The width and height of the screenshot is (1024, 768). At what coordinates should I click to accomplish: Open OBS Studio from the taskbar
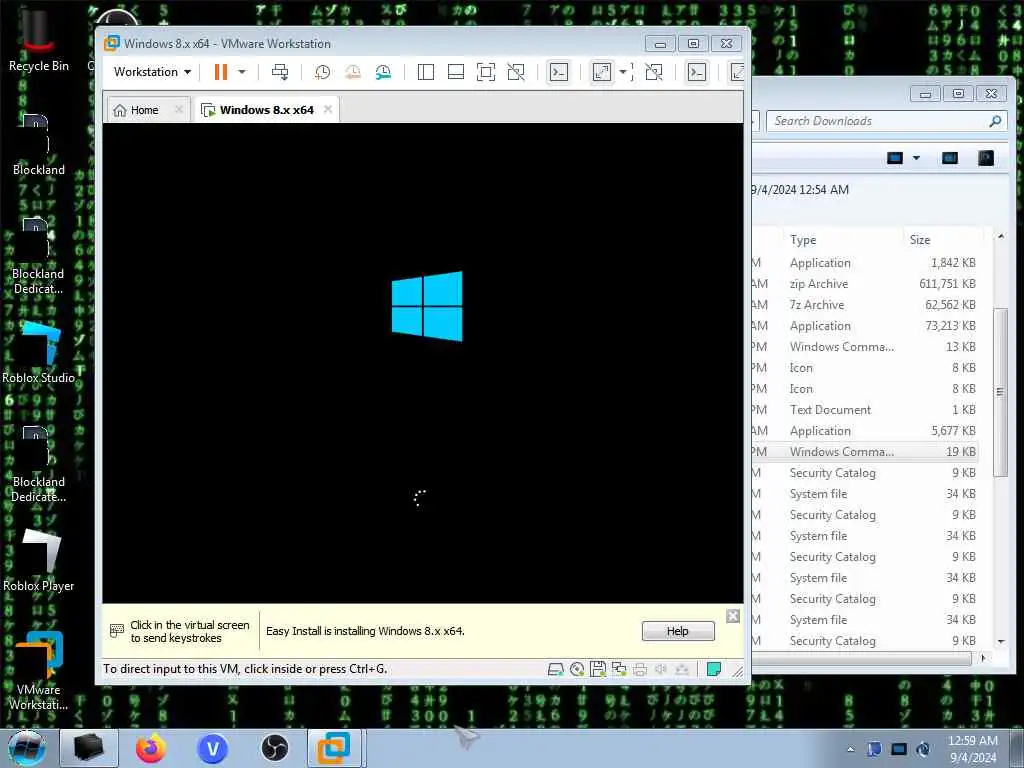274,748
